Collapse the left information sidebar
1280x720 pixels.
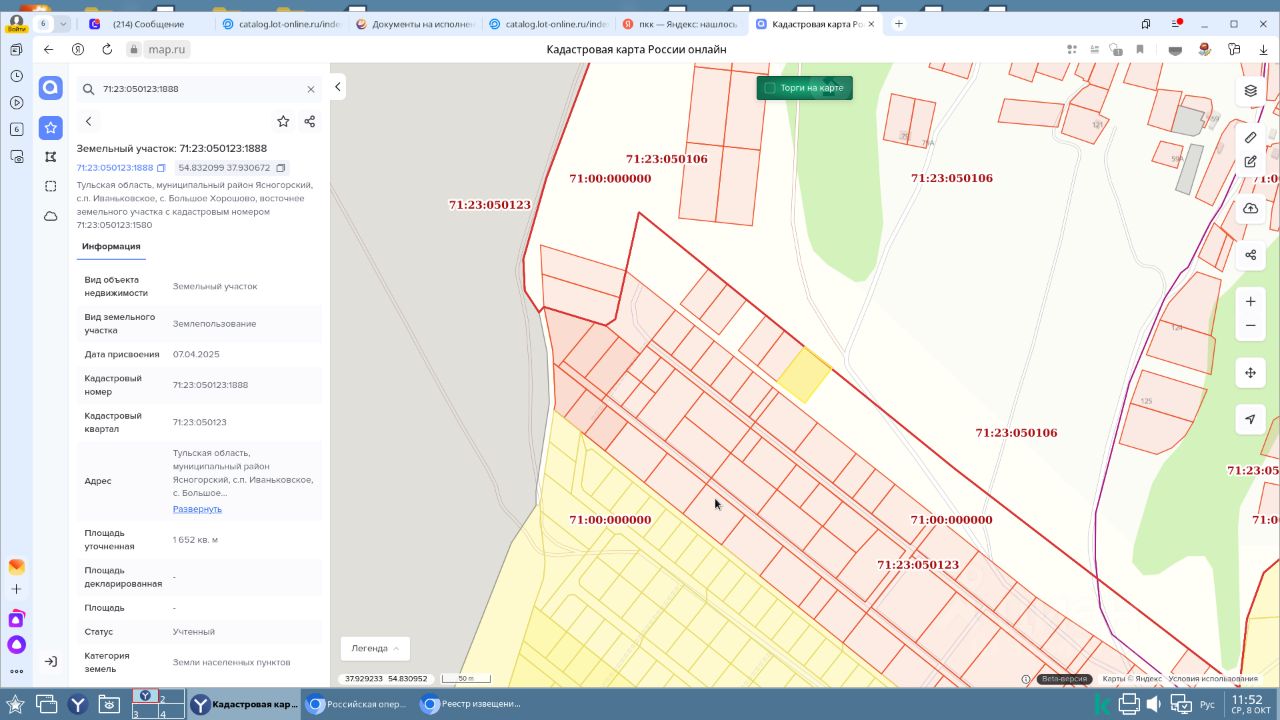338,87
